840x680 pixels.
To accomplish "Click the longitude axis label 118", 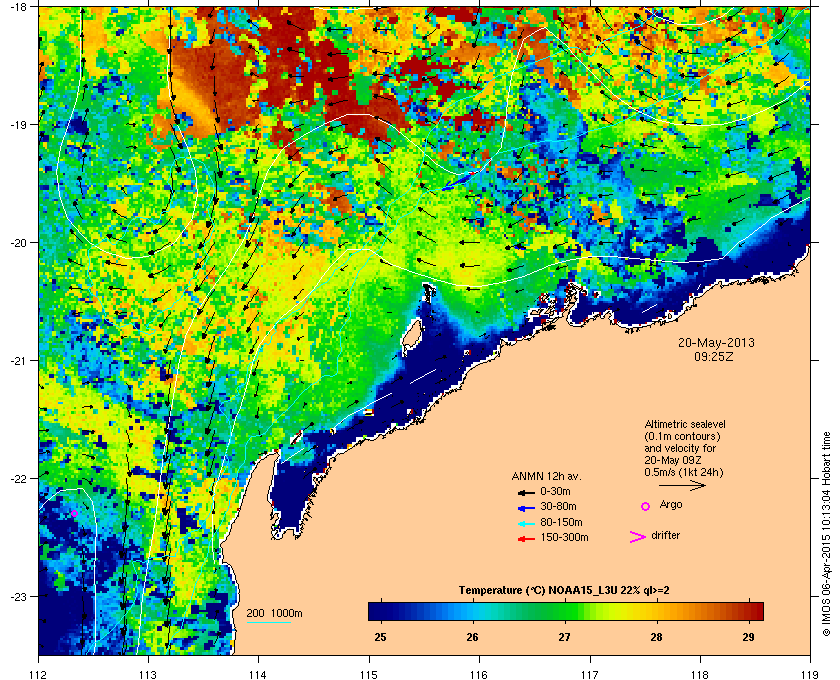I will click(700, 675).
